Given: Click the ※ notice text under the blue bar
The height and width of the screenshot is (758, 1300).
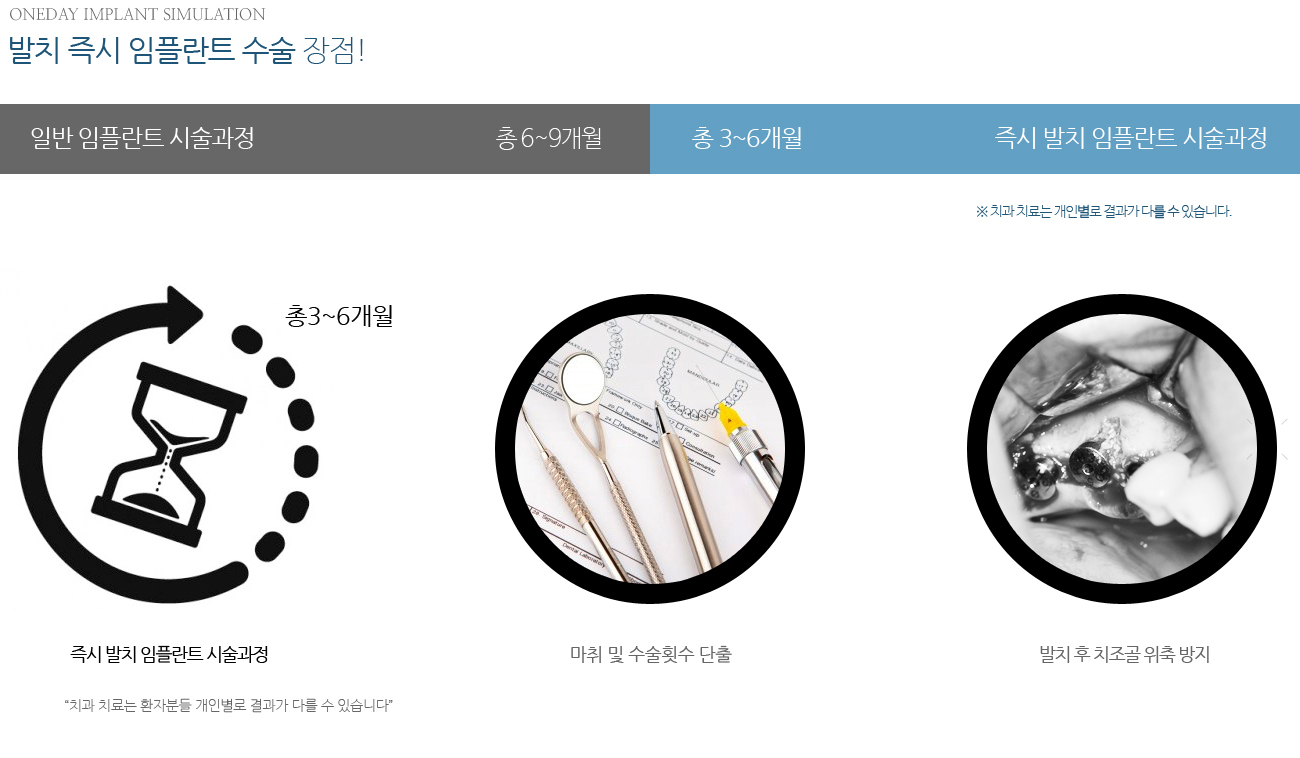Looking at the screenshot, I should [x=1104, y=212].
